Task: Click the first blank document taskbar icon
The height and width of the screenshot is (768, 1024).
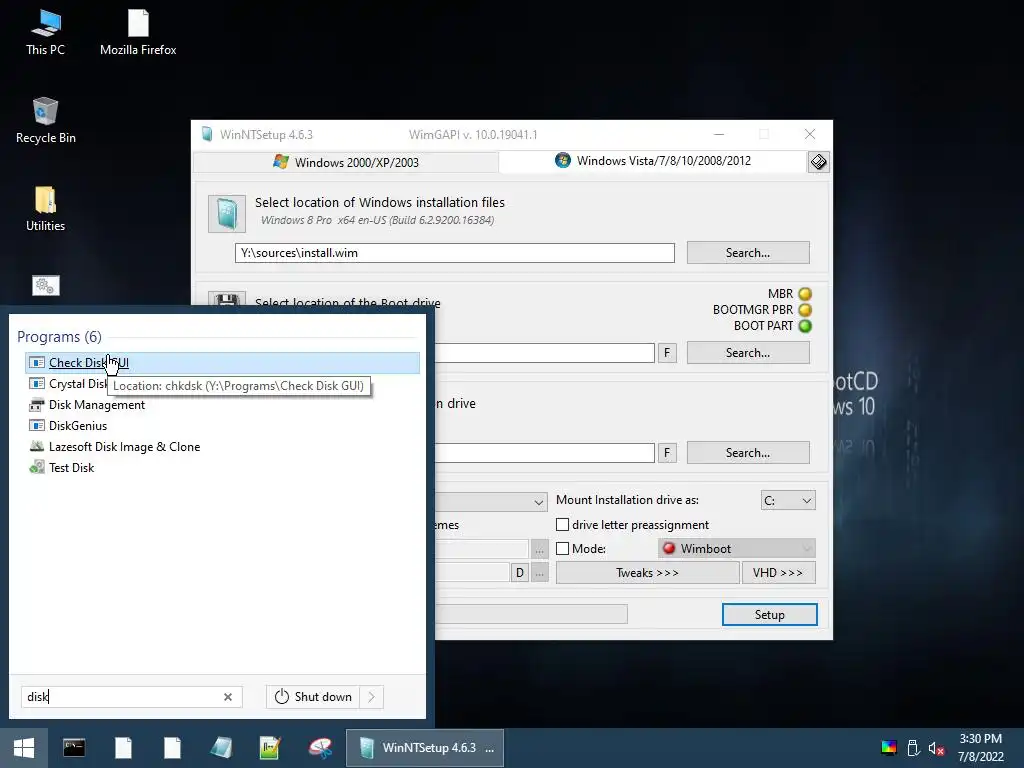Action: pos(123,748)
